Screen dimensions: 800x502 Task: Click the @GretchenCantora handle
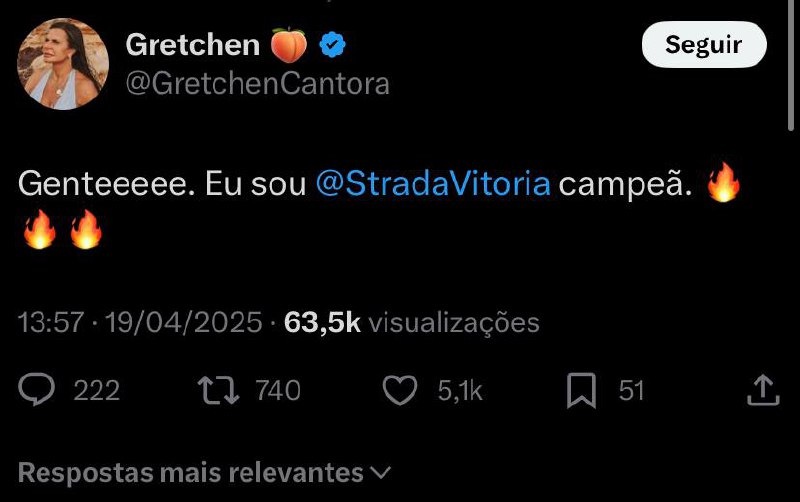coord(257,84)
